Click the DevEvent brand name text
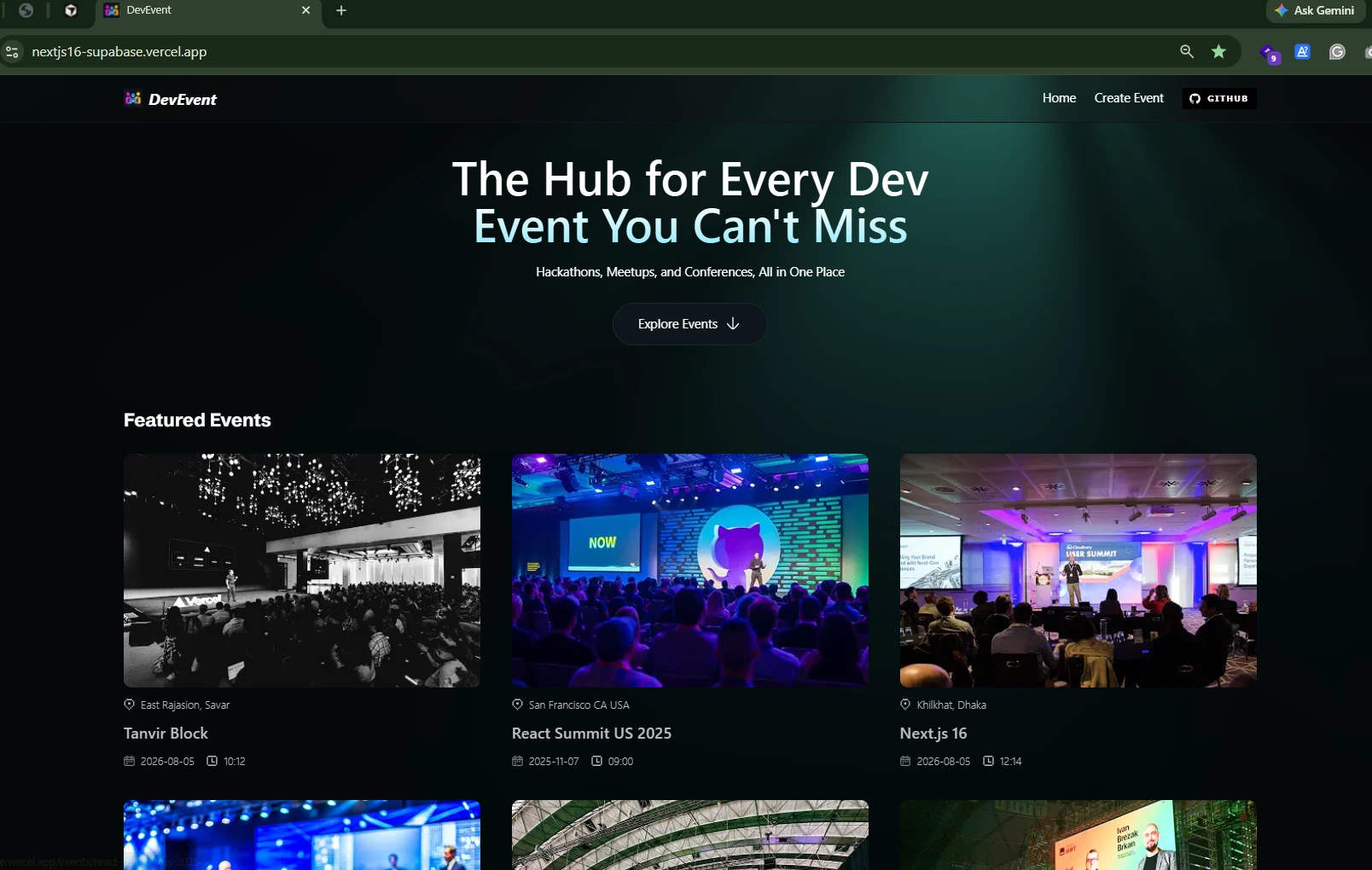This screenshot has height=870, width=1372. pos(183,99)
